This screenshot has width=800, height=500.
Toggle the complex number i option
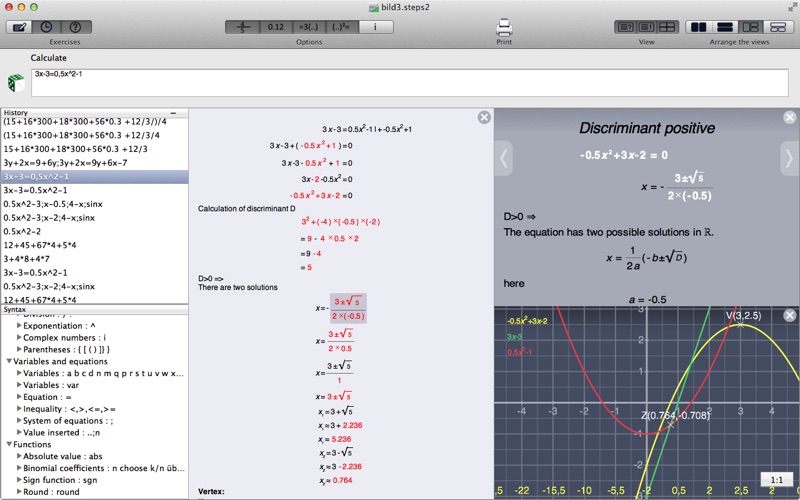[x=376, y=27]
